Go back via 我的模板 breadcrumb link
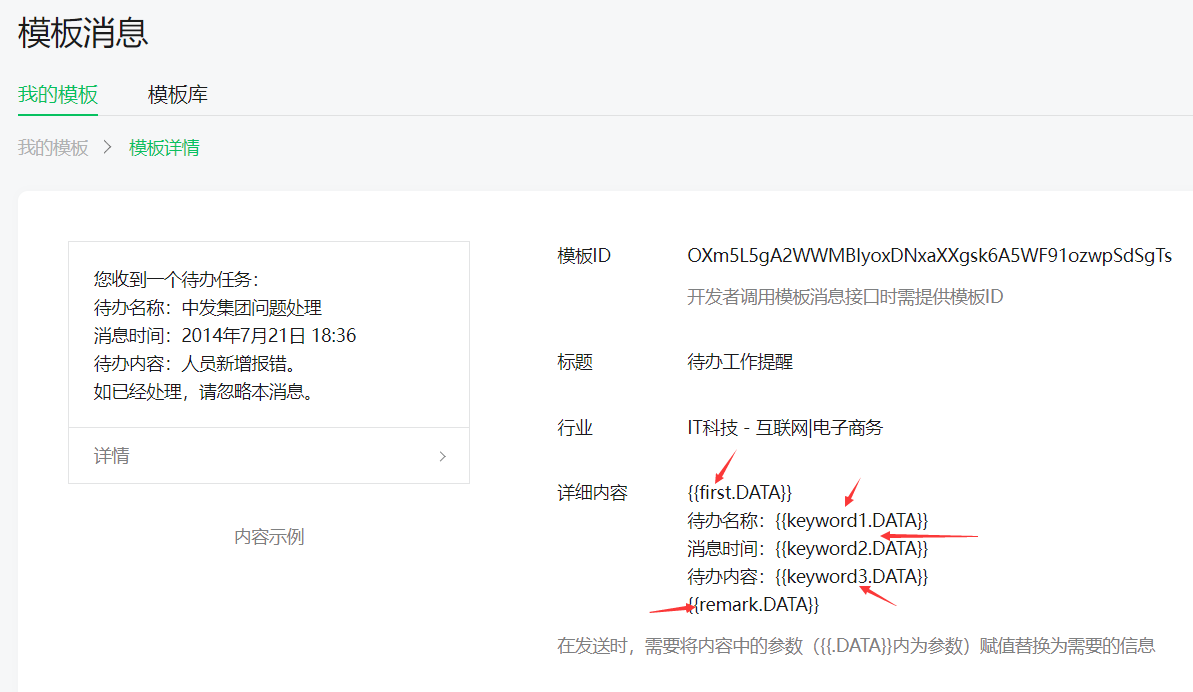Image resolution: width=1193 pixels, height=692 pixels. click(53, 148)
